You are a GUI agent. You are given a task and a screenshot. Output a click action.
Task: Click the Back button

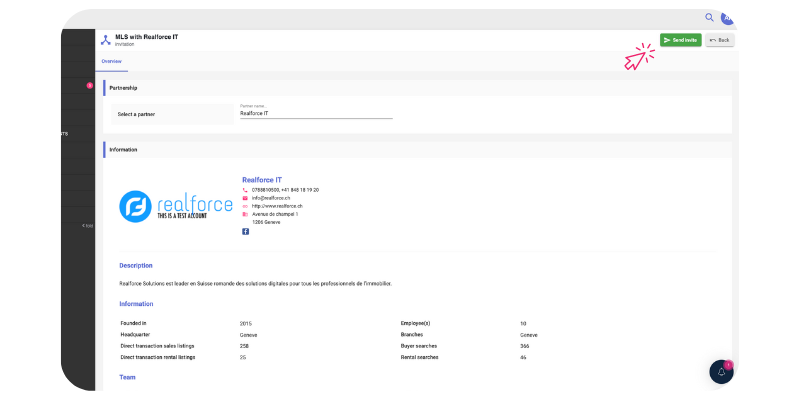719,40
